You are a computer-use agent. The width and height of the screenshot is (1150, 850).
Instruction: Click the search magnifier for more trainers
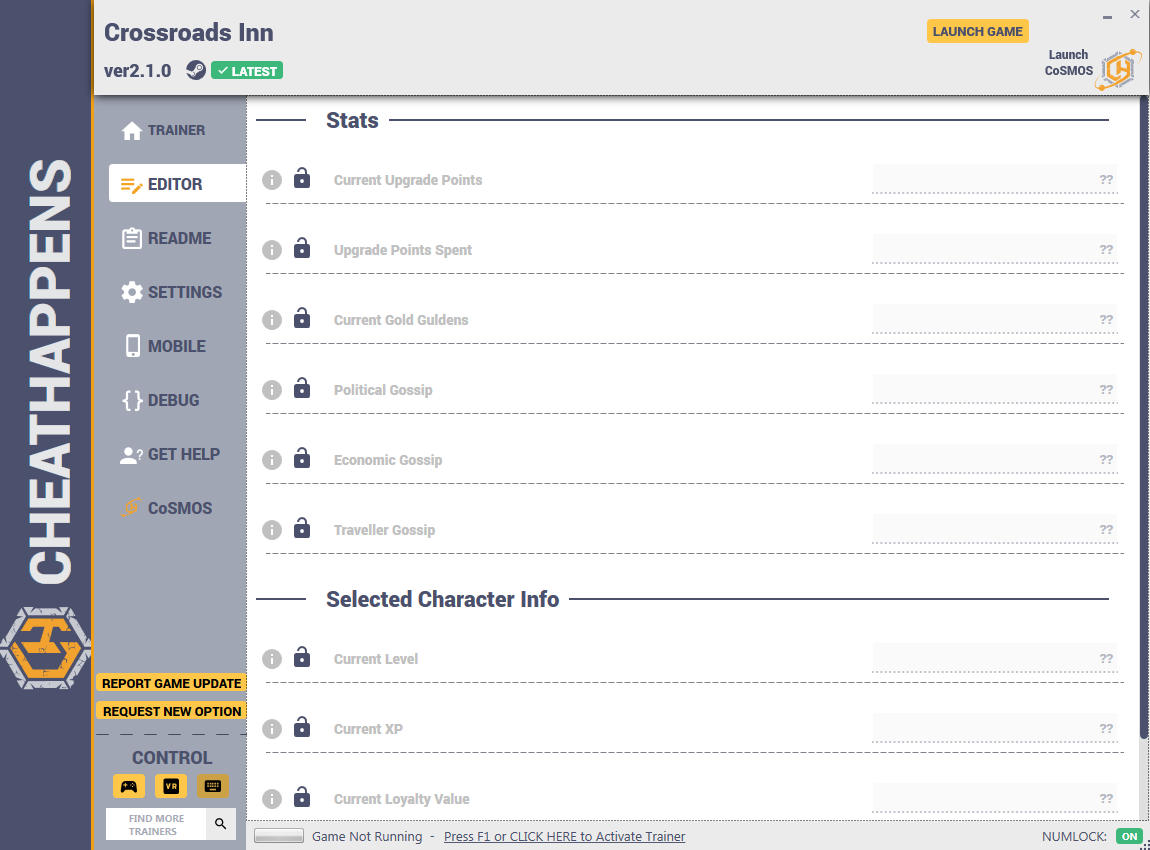click(221, 824)
